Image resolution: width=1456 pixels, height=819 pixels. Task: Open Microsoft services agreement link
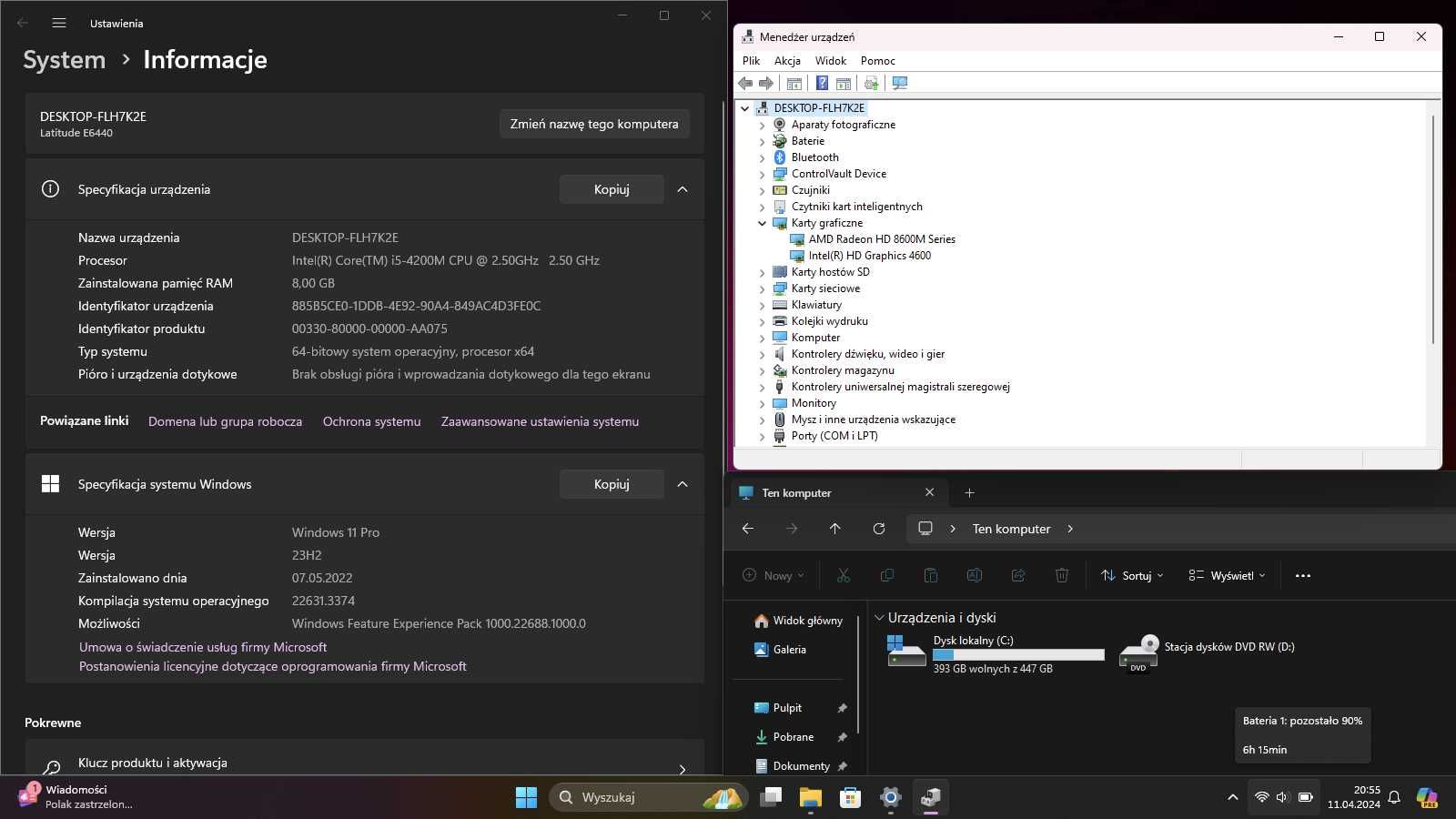coord(203,647)
